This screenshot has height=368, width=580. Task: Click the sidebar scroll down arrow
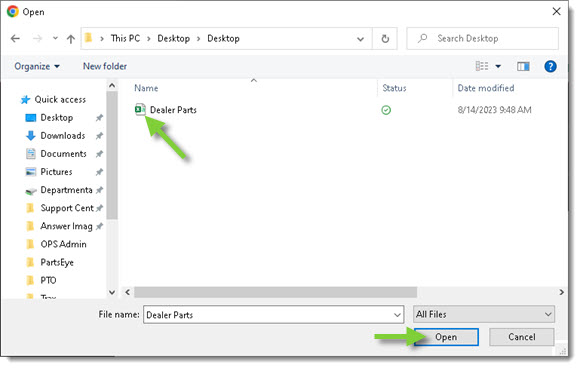click(112, 292)
